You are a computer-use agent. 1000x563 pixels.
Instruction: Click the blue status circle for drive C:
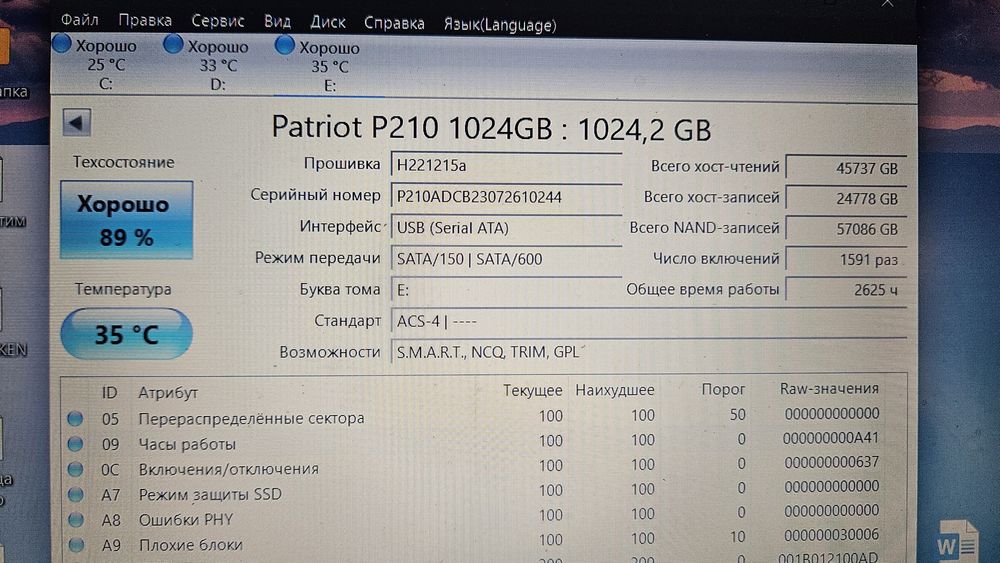pos(62,44)
